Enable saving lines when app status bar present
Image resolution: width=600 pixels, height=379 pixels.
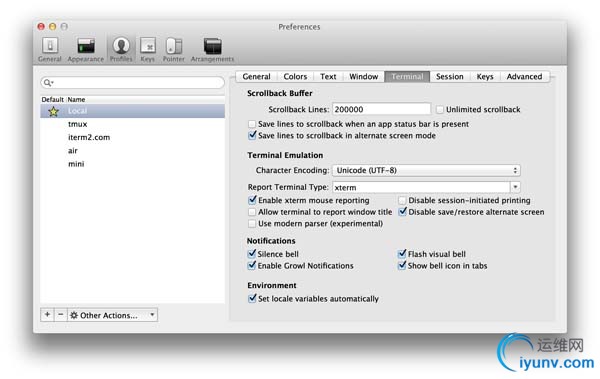point(252,124)
